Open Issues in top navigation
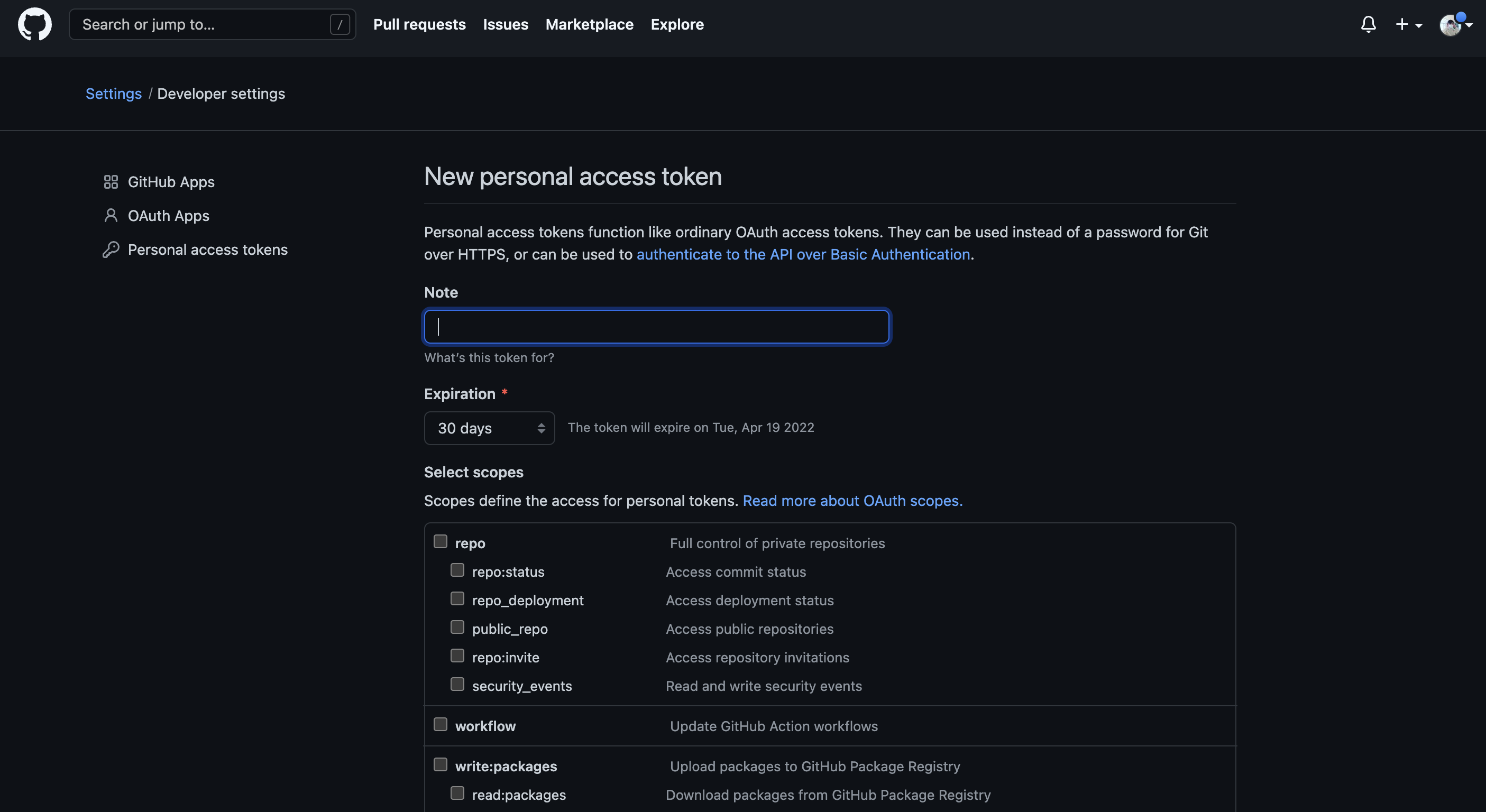Screen dimensions: 1486x812 pyautogui.click(x=506, y=24)
